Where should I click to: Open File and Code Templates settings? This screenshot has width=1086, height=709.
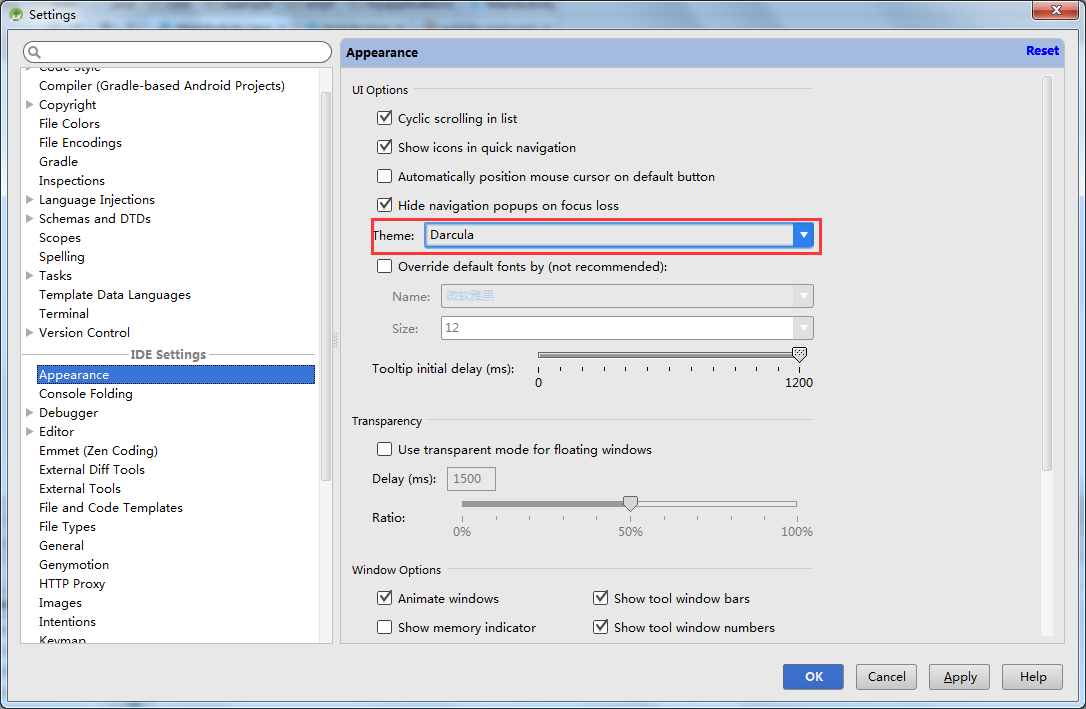point(111,508)
